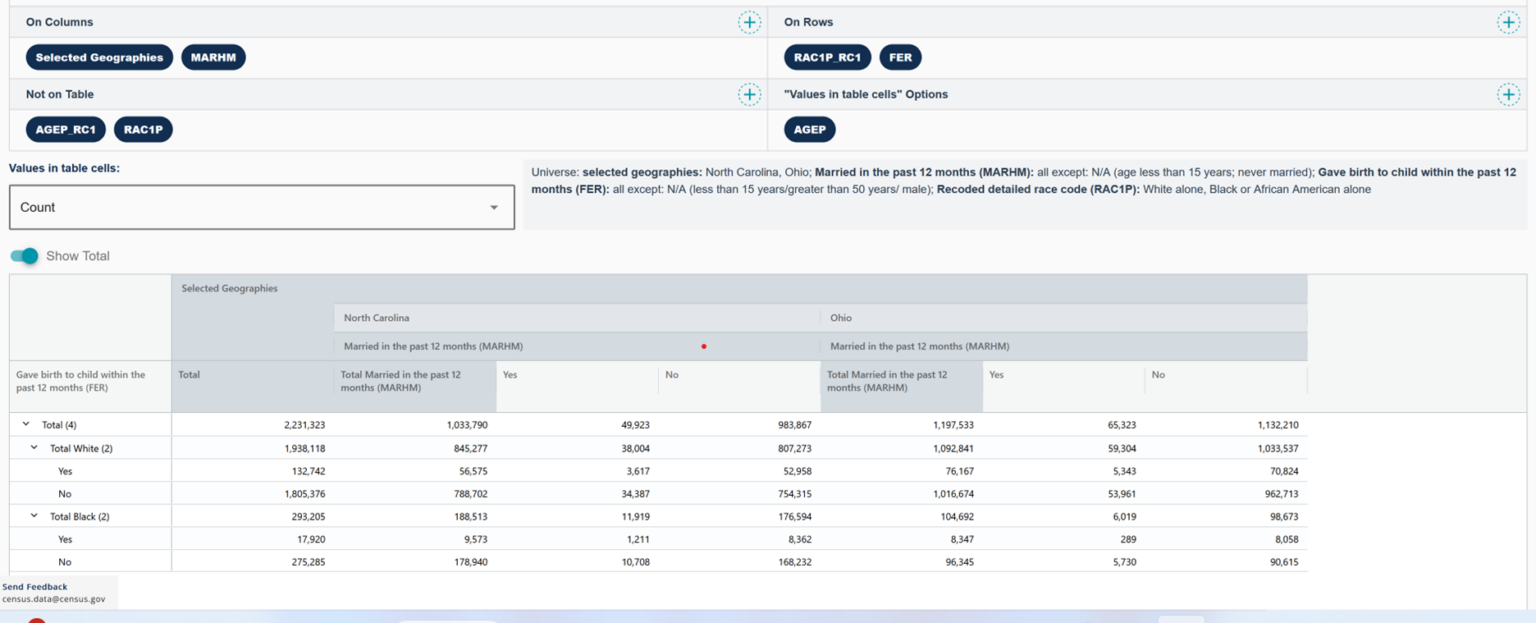Click the North Carolina column header

tap(378, 318)
